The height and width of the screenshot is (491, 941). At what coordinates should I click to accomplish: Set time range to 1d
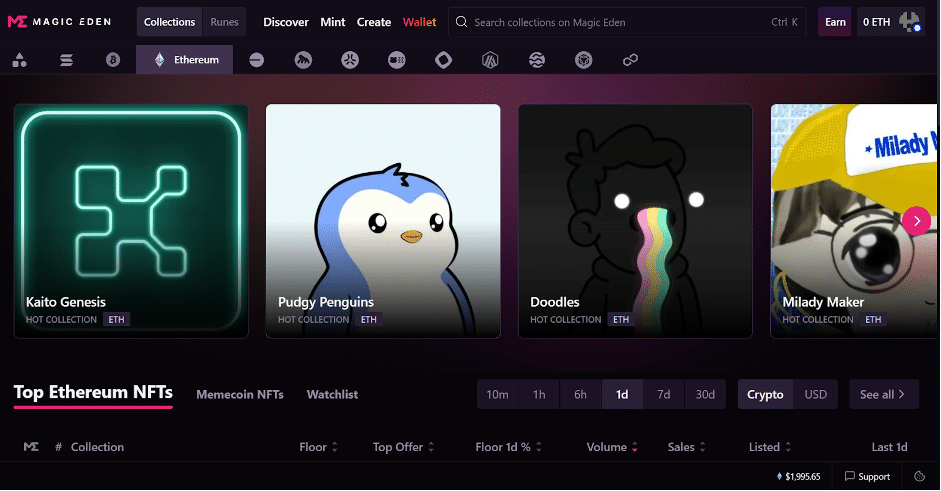[622, 394]
